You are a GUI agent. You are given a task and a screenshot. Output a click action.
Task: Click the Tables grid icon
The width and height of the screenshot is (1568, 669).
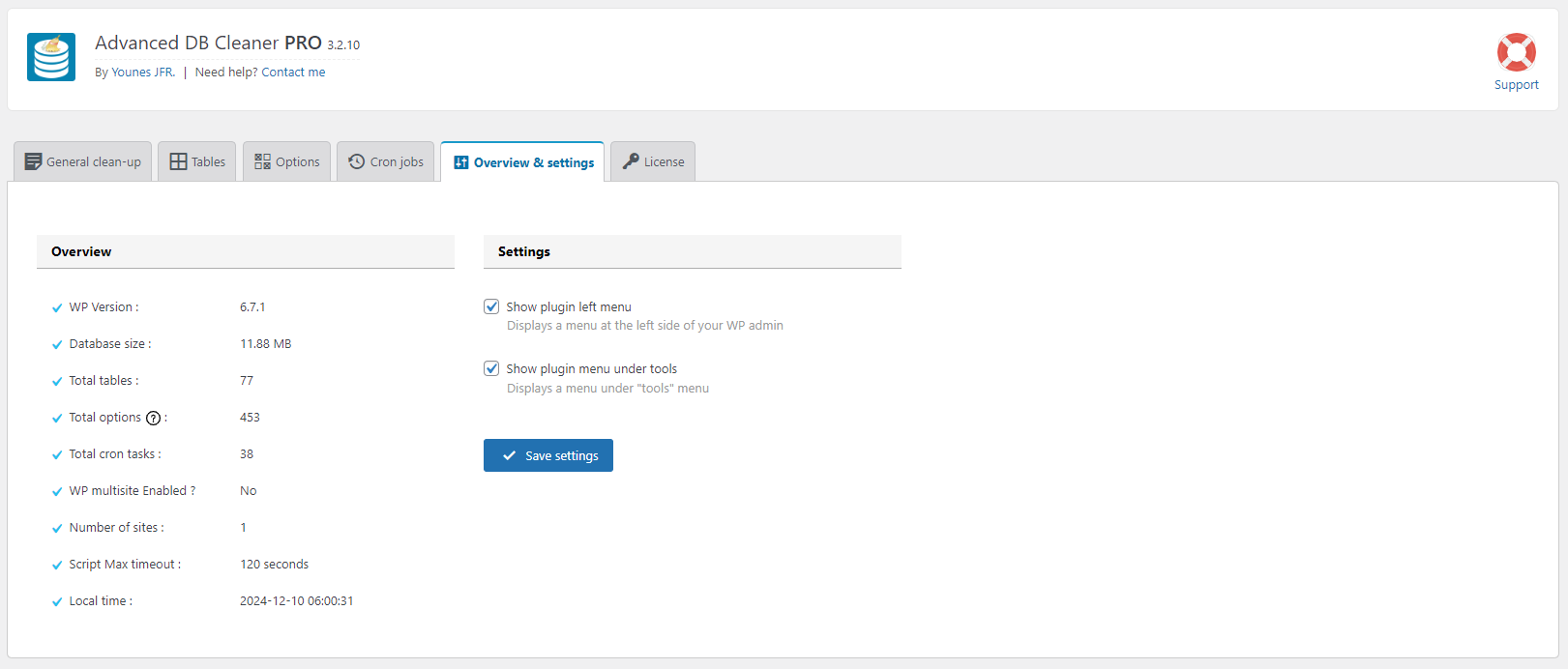(x=179, y=161)
